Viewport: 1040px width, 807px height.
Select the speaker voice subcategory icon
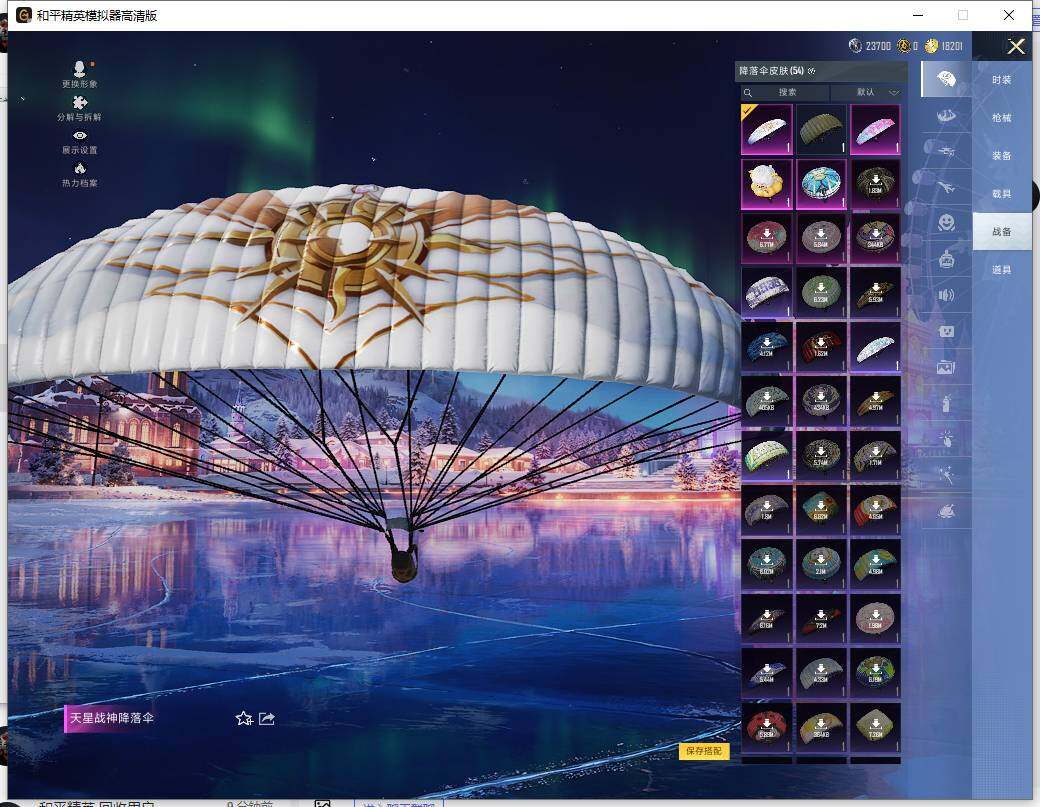tap(946, 295)
